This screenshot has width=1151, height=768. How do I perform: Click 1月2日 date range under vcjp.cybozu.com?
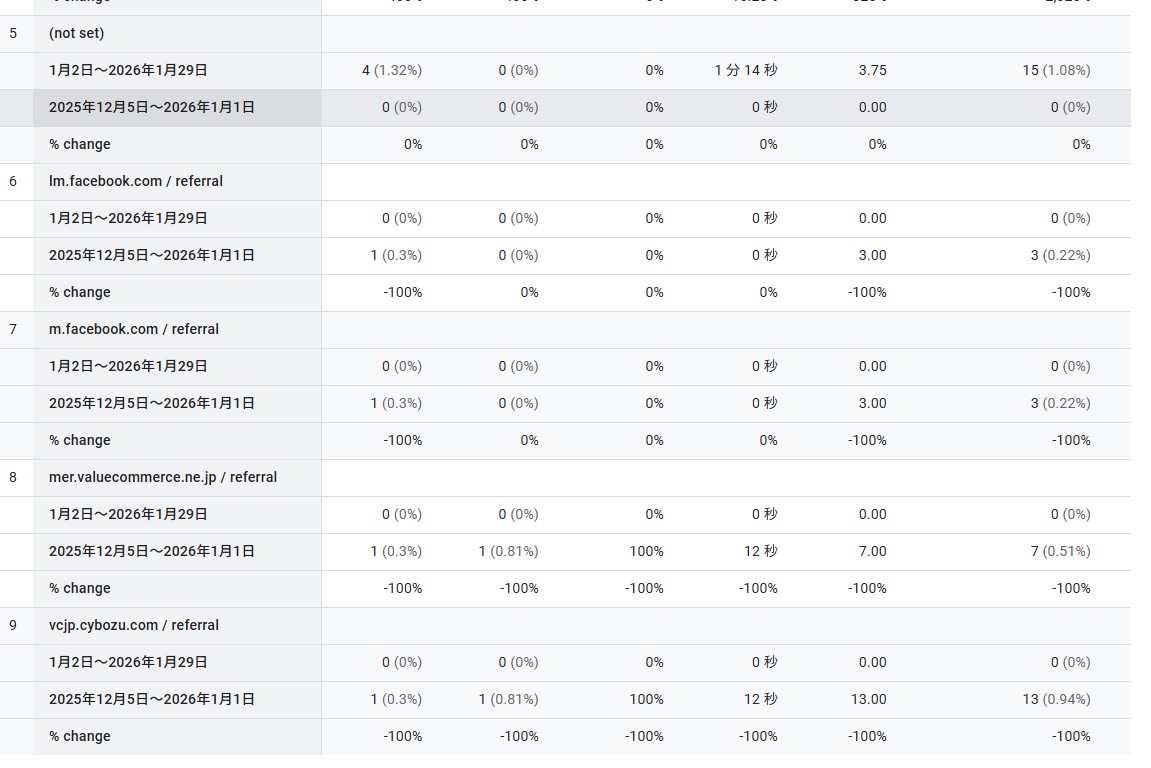(x=128, y=662)
